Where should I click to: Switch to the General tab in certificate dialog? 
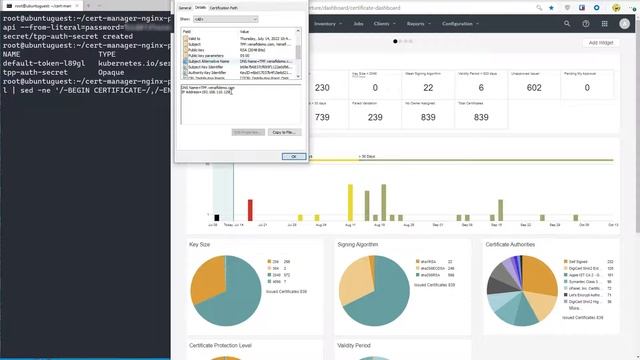(185, 8)
